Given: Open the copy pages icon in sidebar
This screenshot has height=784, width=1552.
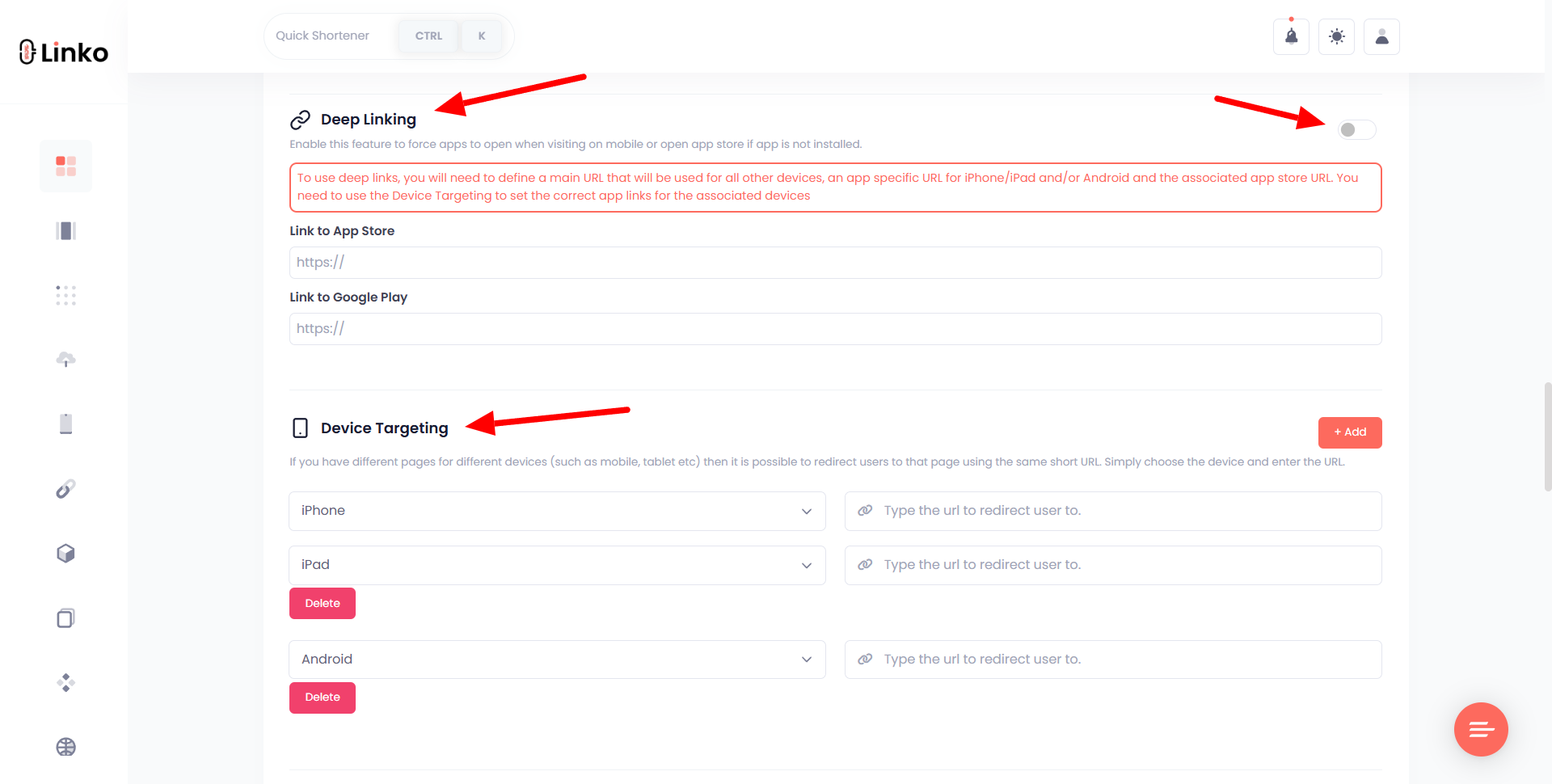Looking at the screenshot, I should click(x=65, y=618).
